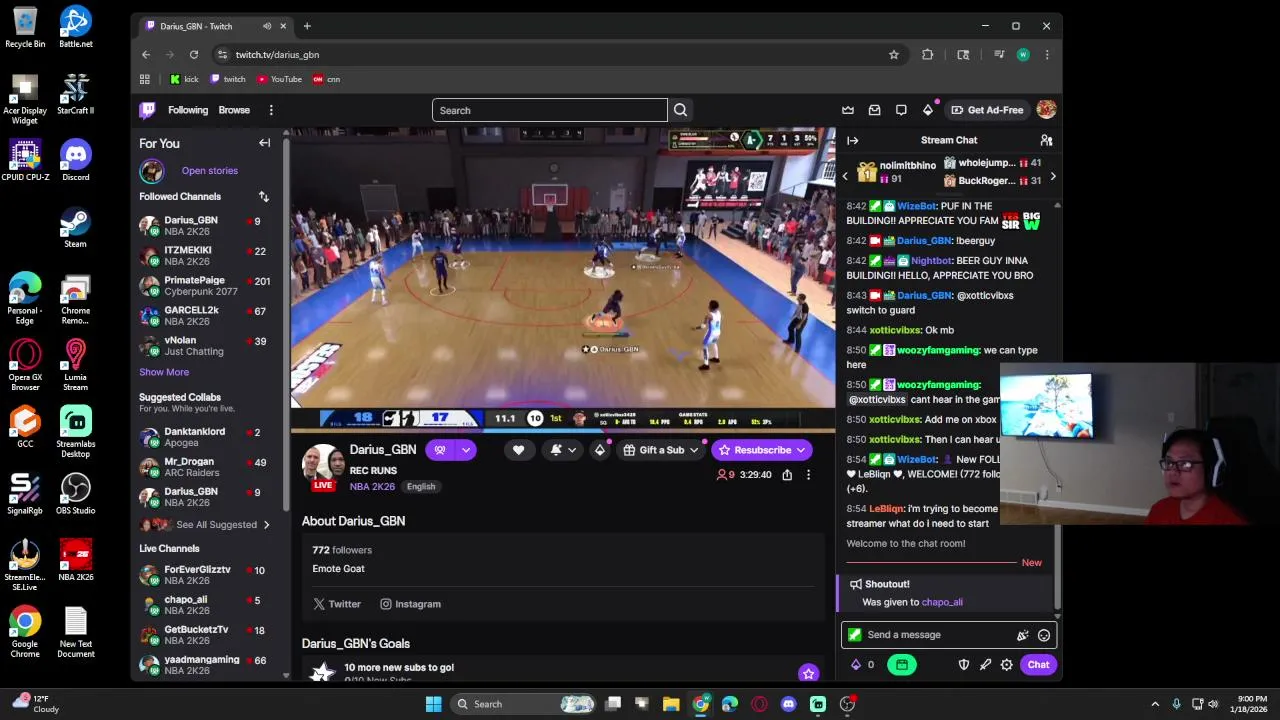Bookmark page with Chrome star icon
The height and width of the screenshot is (720, 1280).
(894, 55)
